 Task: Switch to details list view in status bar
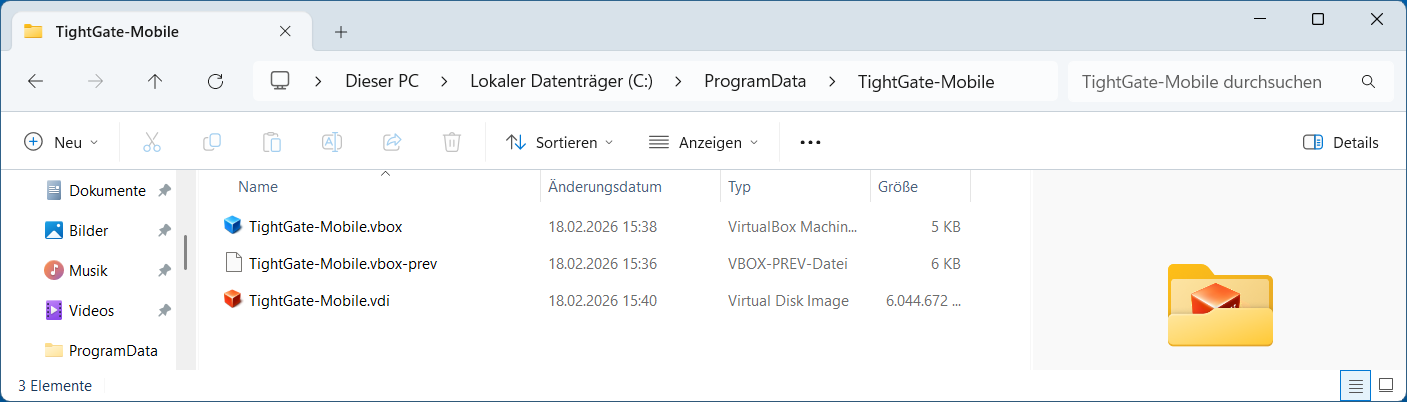[x=1355, y=385]
